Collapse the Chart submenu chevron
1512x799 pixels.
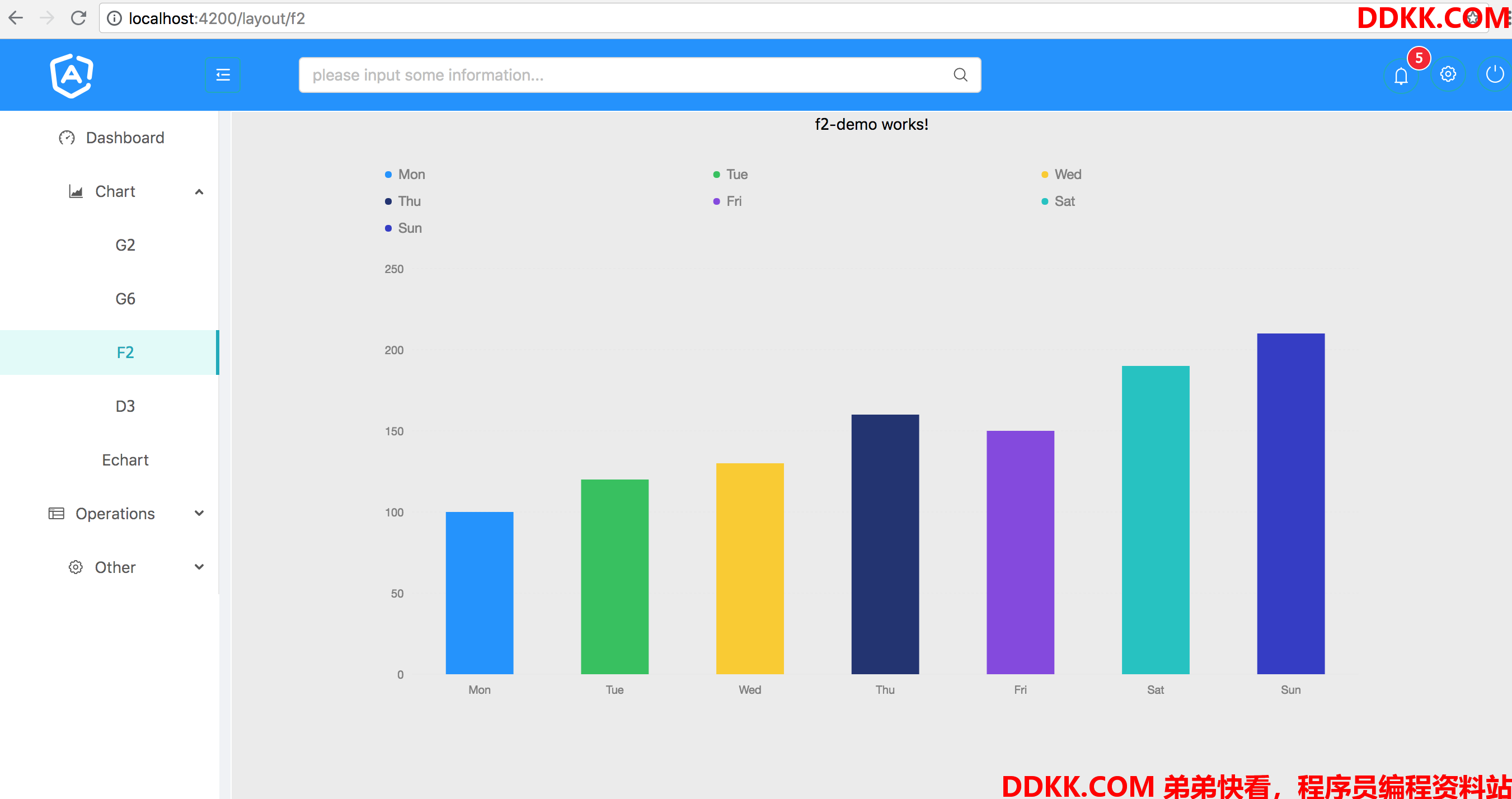pos(199,192)
